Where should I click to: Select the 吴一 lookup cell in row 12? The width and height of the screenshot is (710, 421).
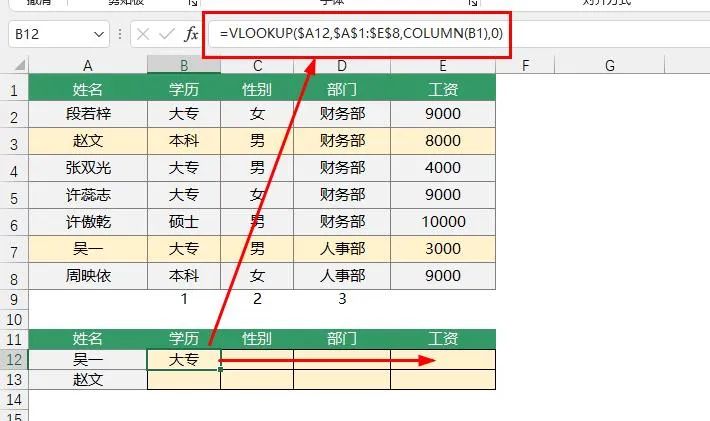pos(88,360)
